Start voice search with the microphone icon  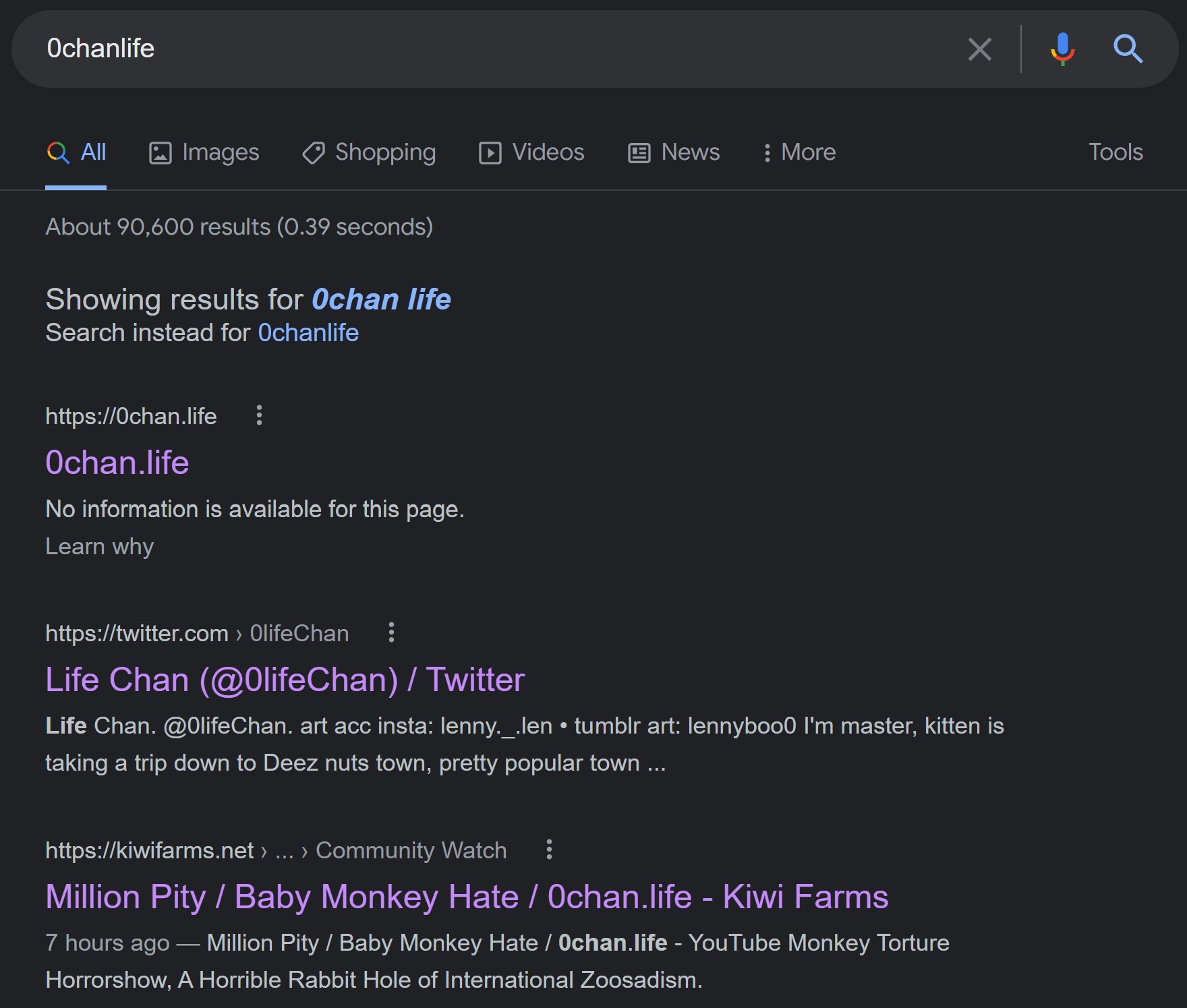coord(1062,49)
